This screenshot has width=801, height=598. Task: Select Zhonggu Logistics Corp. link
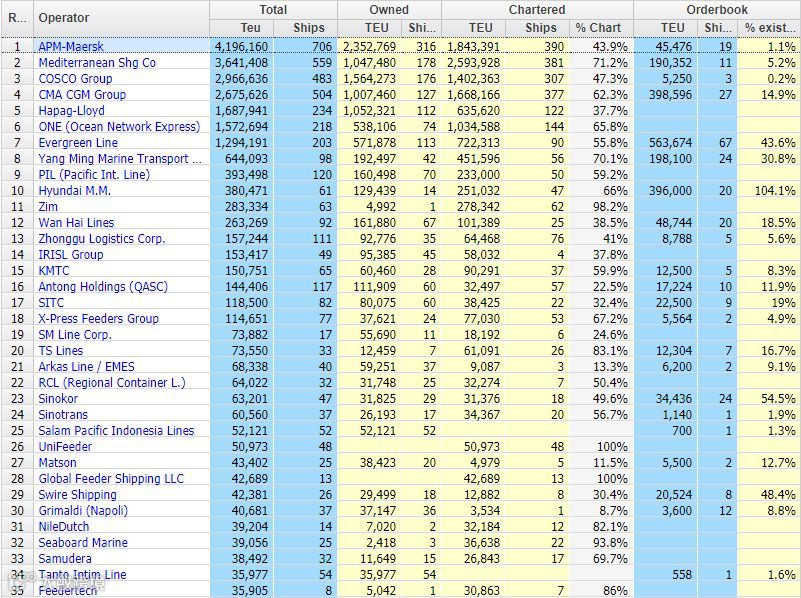coord(102,238)
